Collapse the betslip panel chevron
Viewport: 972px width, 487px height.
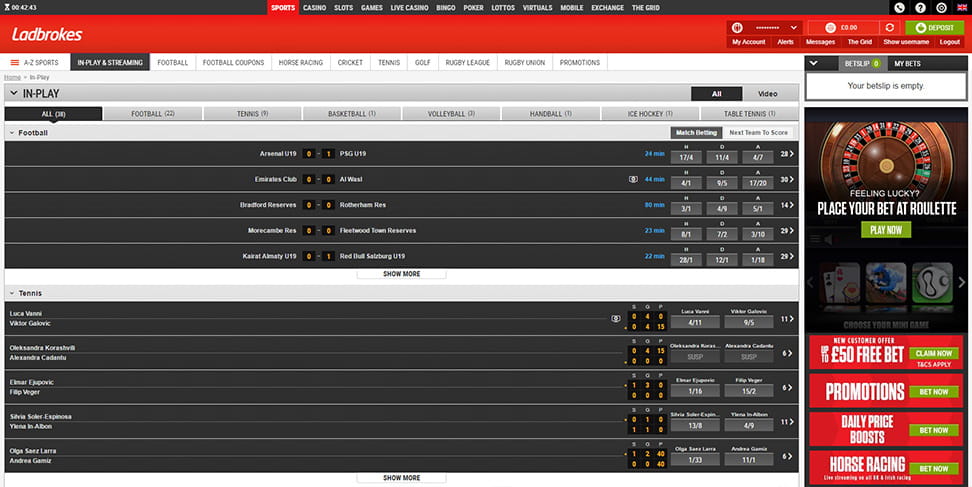(x=814, y=63)
